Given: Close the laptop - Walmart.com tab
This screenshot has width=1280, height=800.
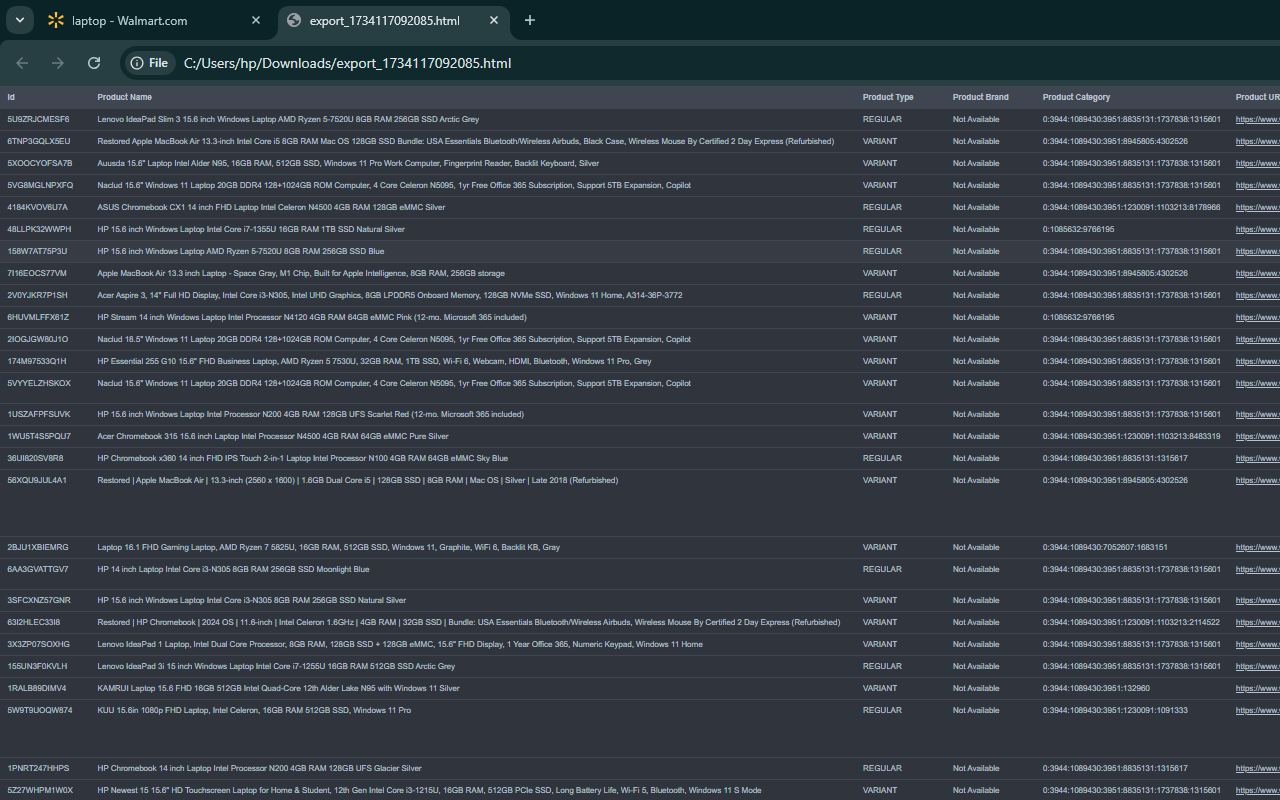Looking at the screenshot, I should [256, 20].
